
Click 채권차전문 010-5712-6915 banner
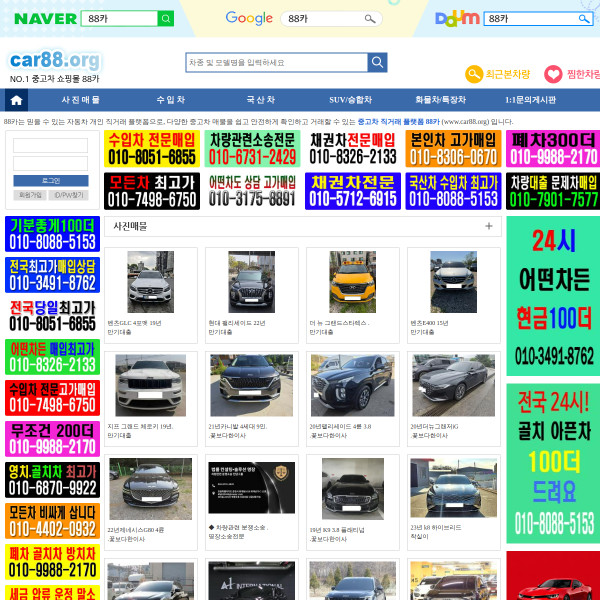[x=353, y=191]
